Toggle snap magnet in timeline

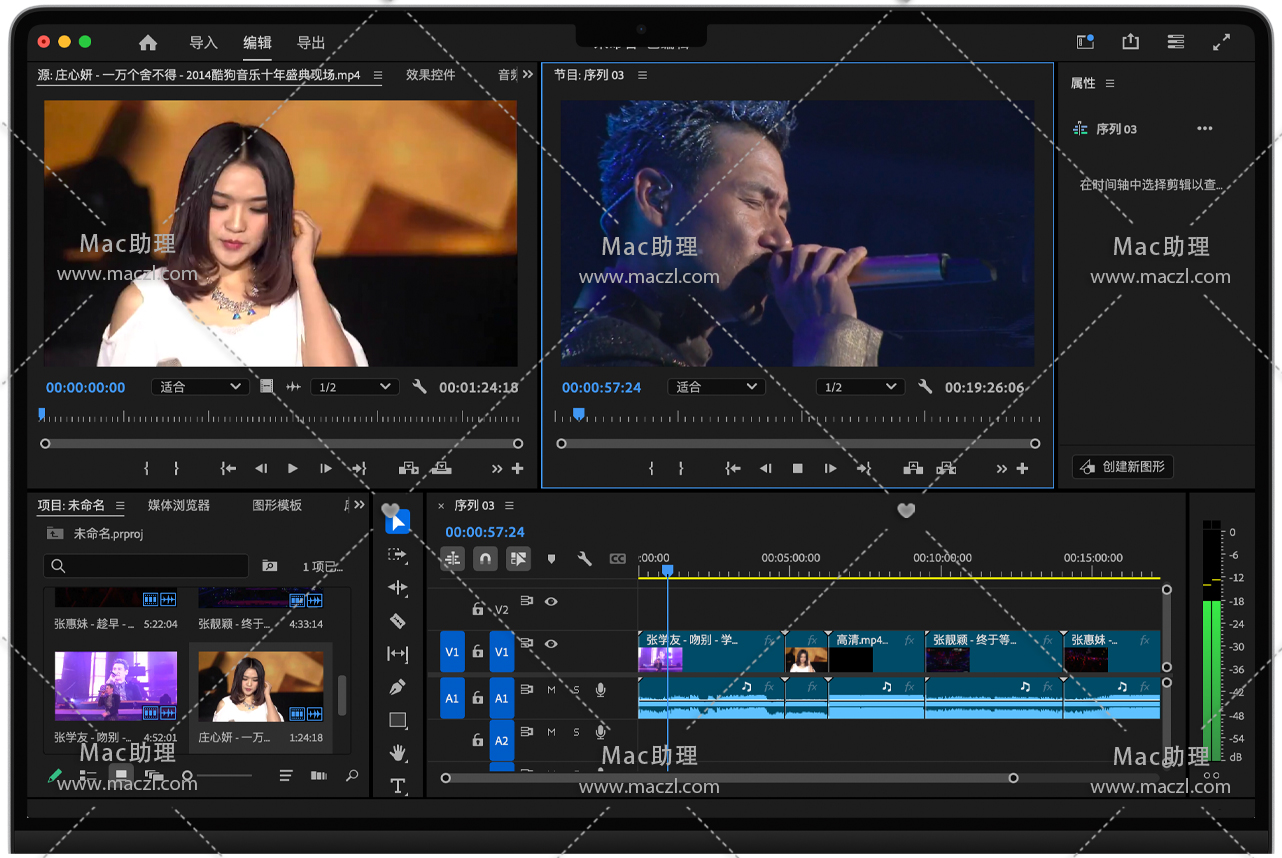(485, 559)
